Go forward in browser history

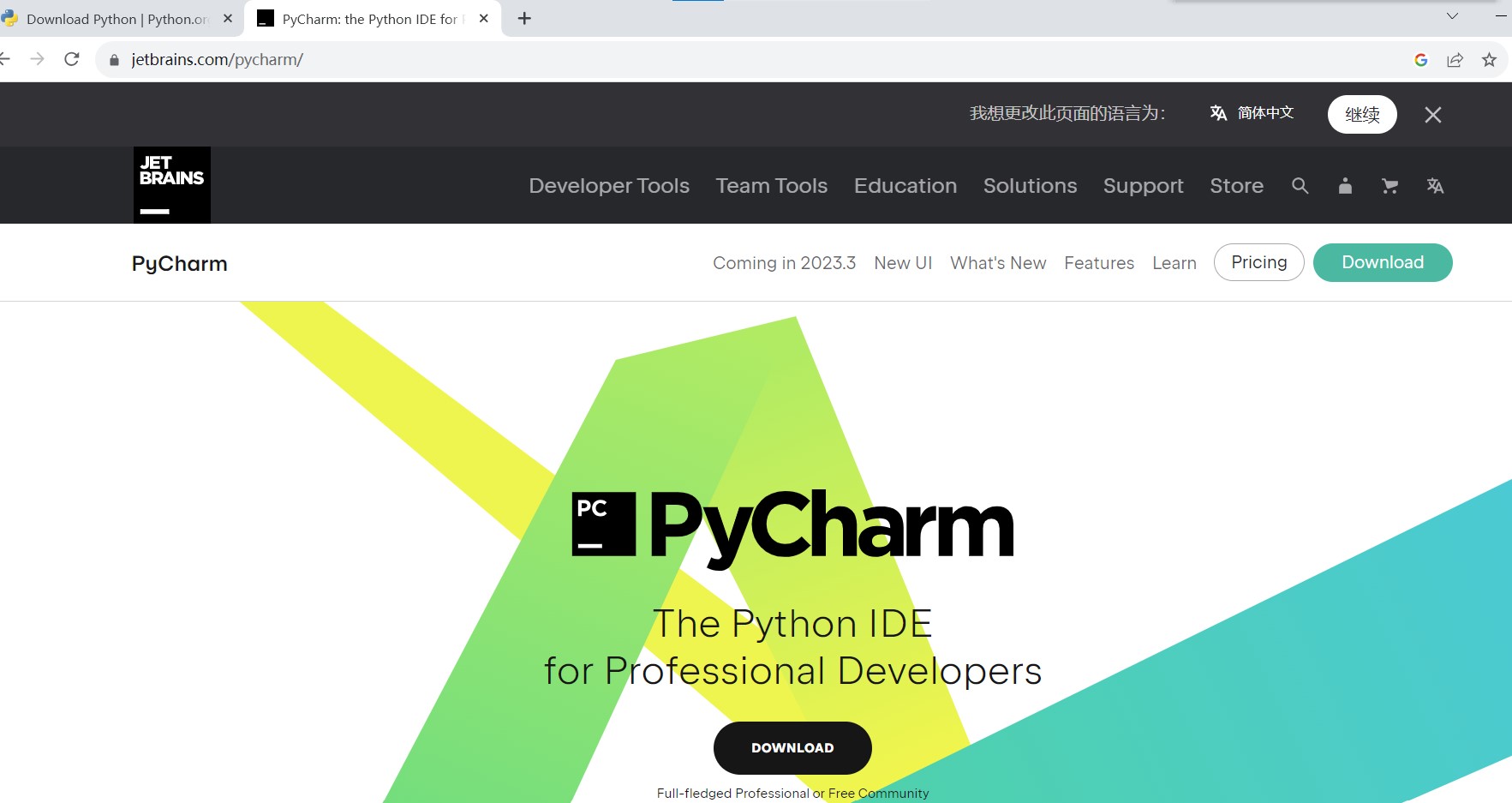(x=37, y=59)
